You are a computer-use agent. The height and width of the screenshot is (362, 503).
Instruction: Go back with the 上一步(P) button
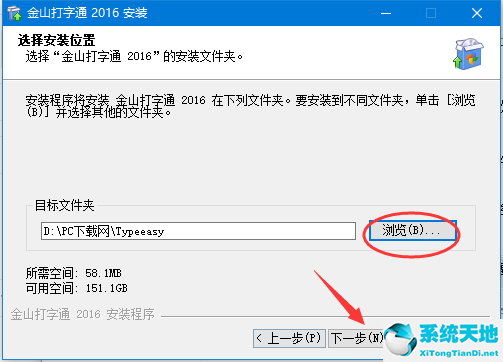click(x=289, y=338)
